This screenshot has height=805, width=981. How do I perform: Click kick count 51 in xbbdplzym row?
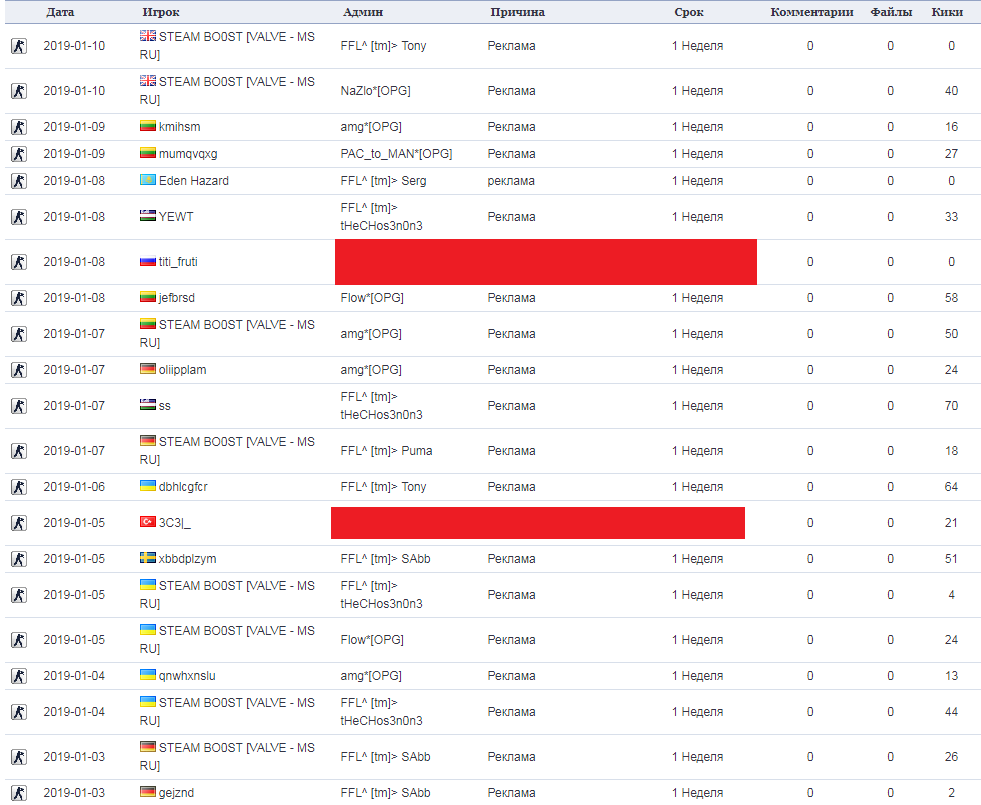coord(951,559)
